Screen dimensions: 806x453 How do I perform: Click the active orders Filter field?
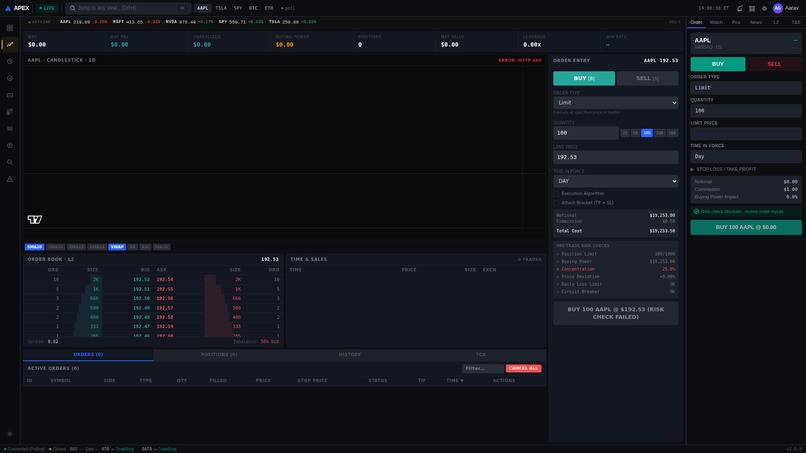[483, 368]
